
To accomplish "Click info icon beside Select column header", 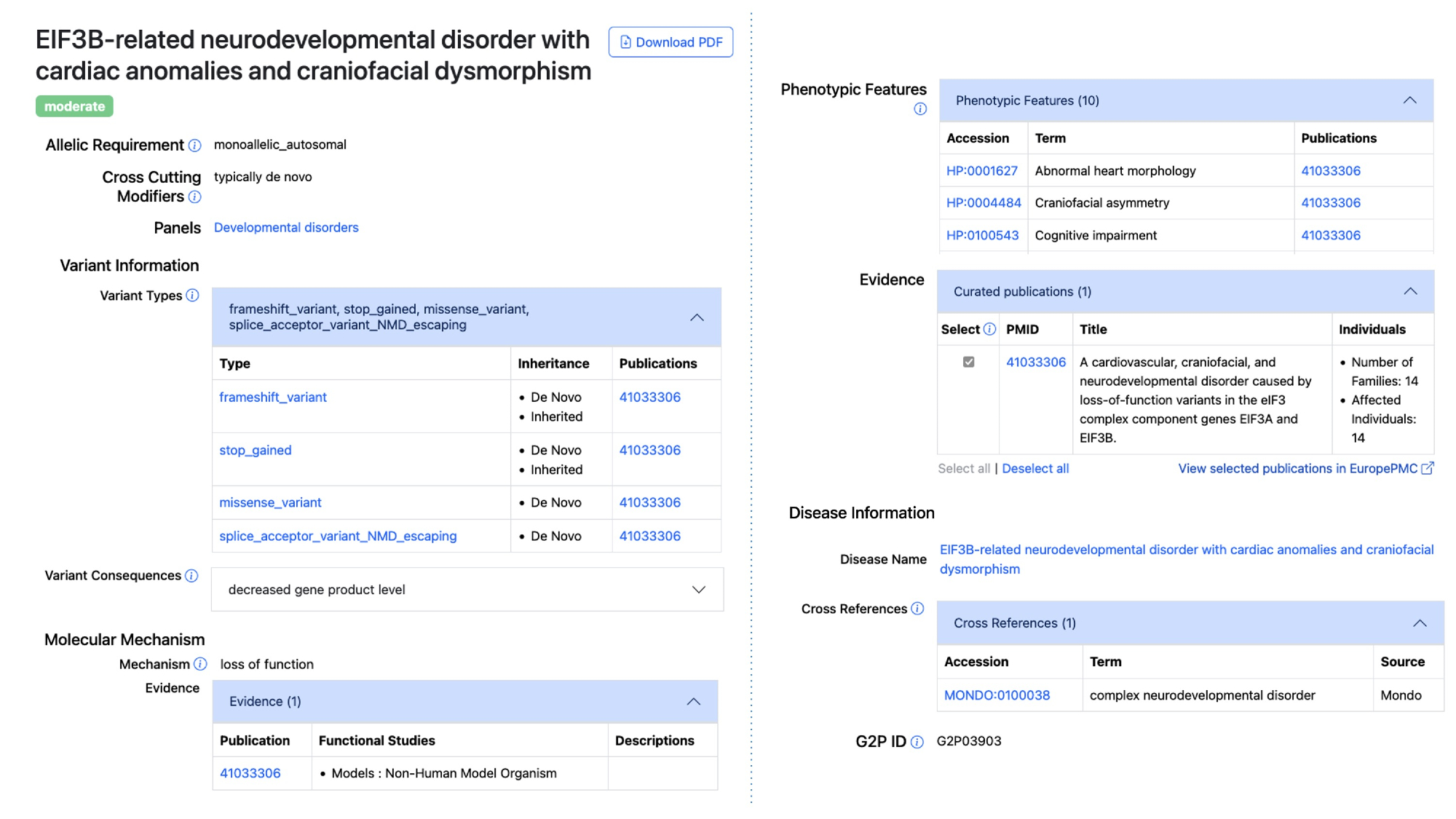I will point(989,330).
